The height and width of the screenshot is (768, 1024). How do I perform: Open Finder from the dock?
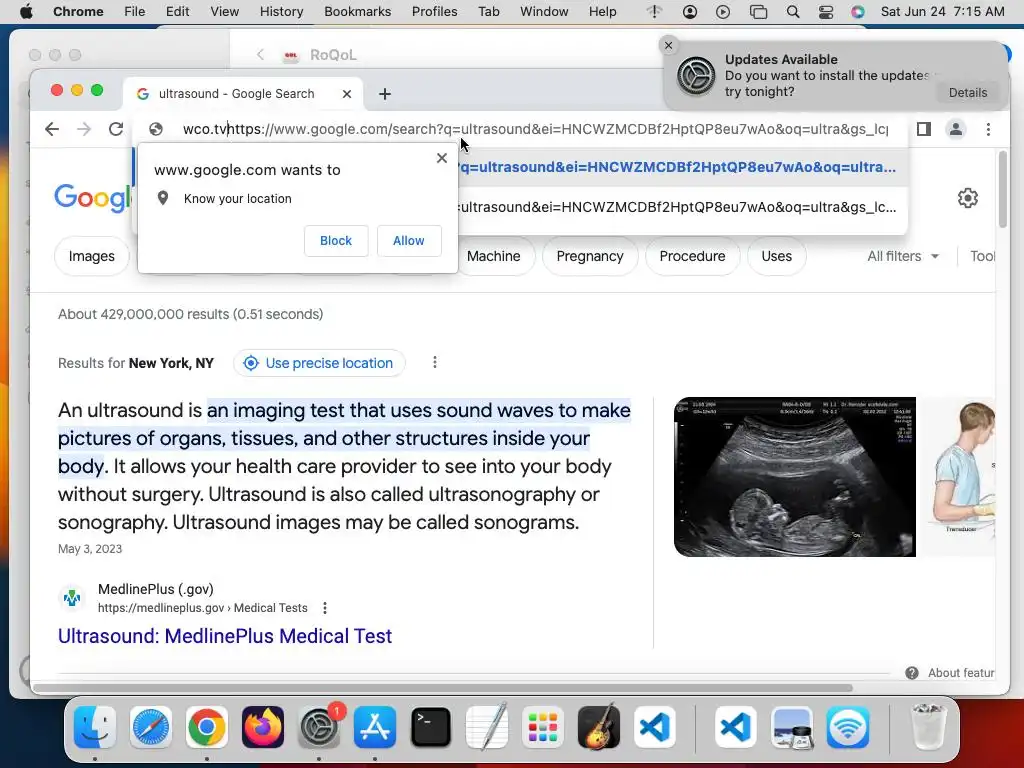tap(95, 727)
